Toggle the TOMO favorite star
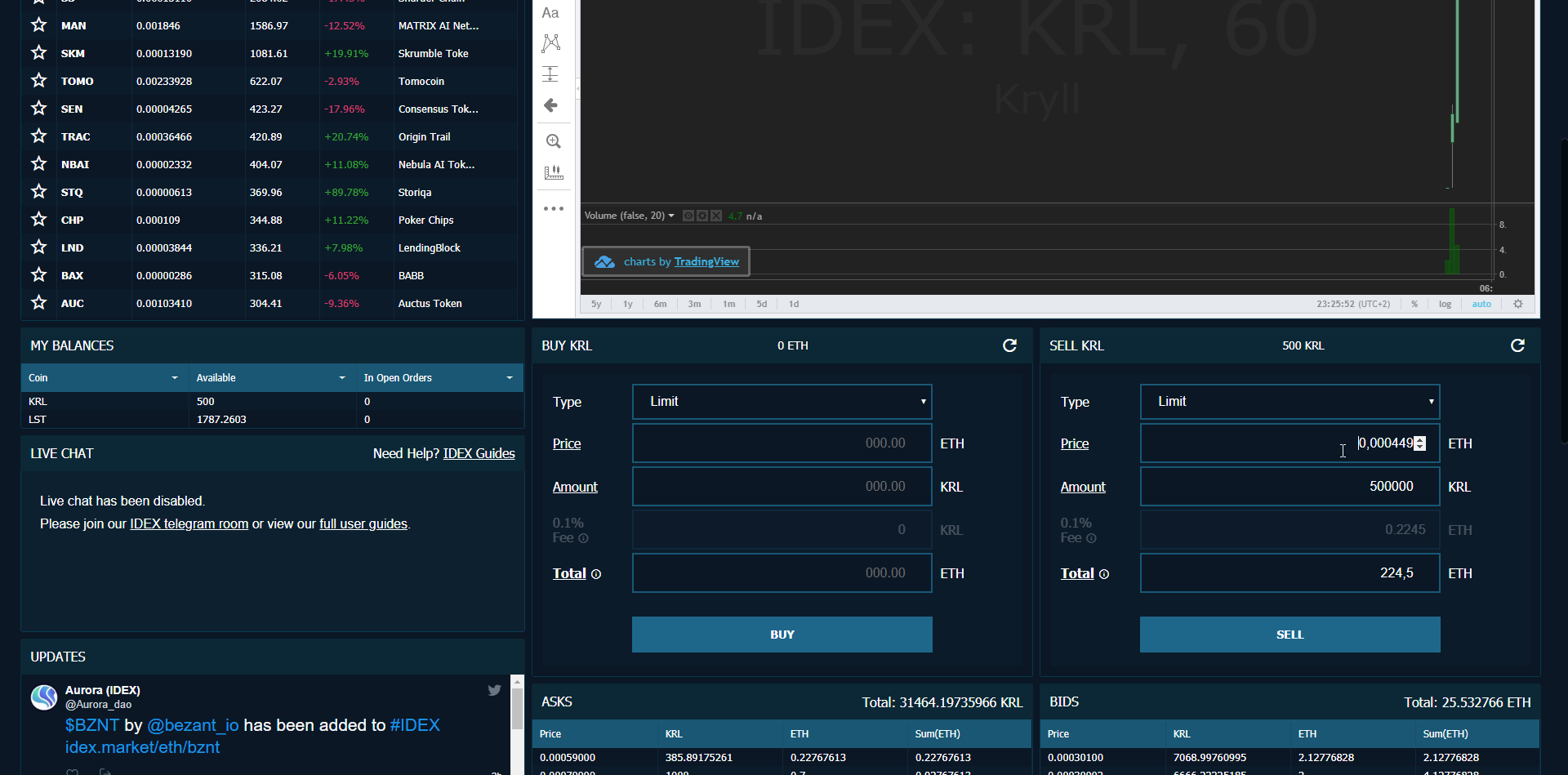The width and height of the screenshot is (1568, 775). (38, 81)
